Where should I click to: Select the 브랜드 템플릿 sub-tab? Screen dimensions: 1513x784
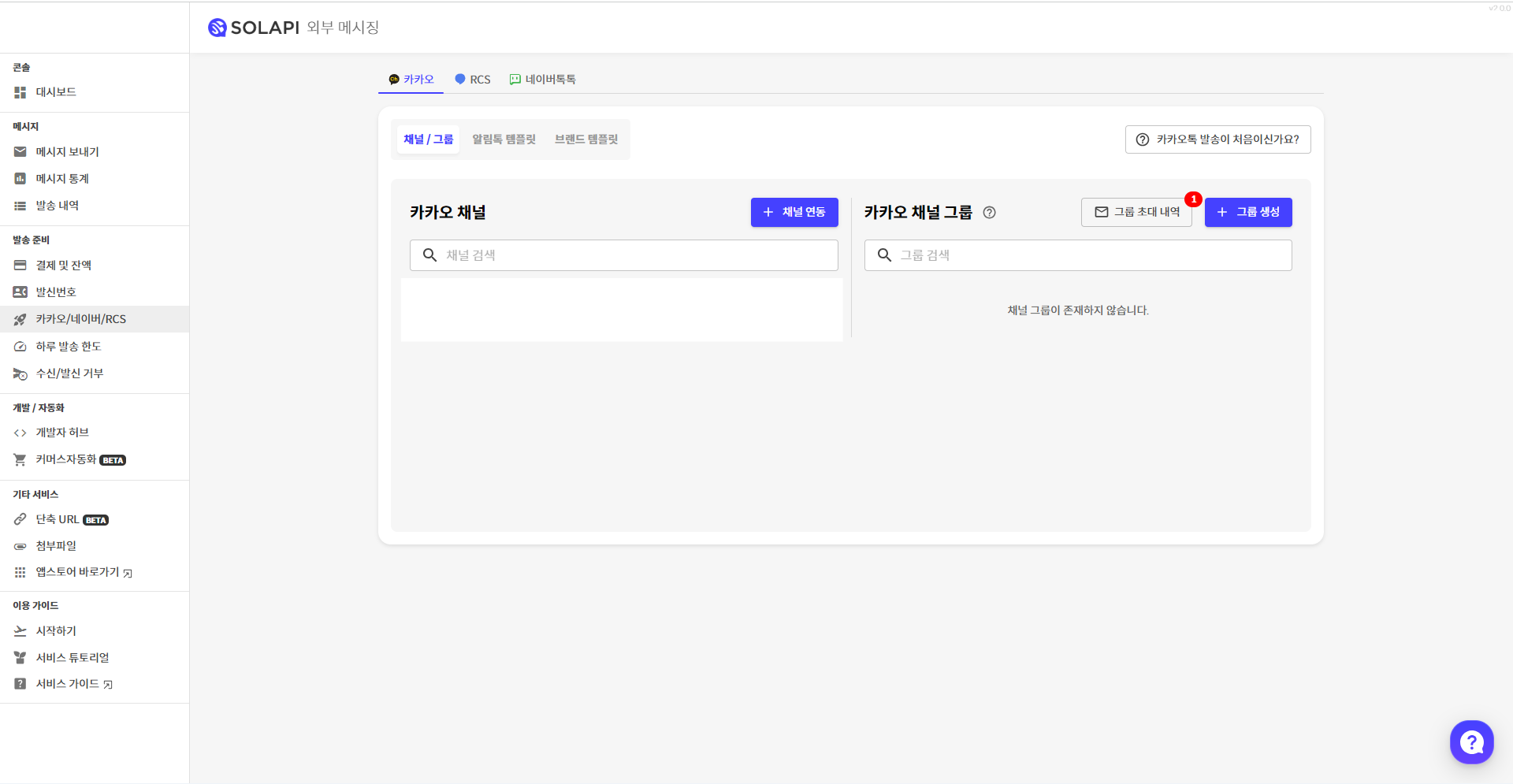(586, 139)
